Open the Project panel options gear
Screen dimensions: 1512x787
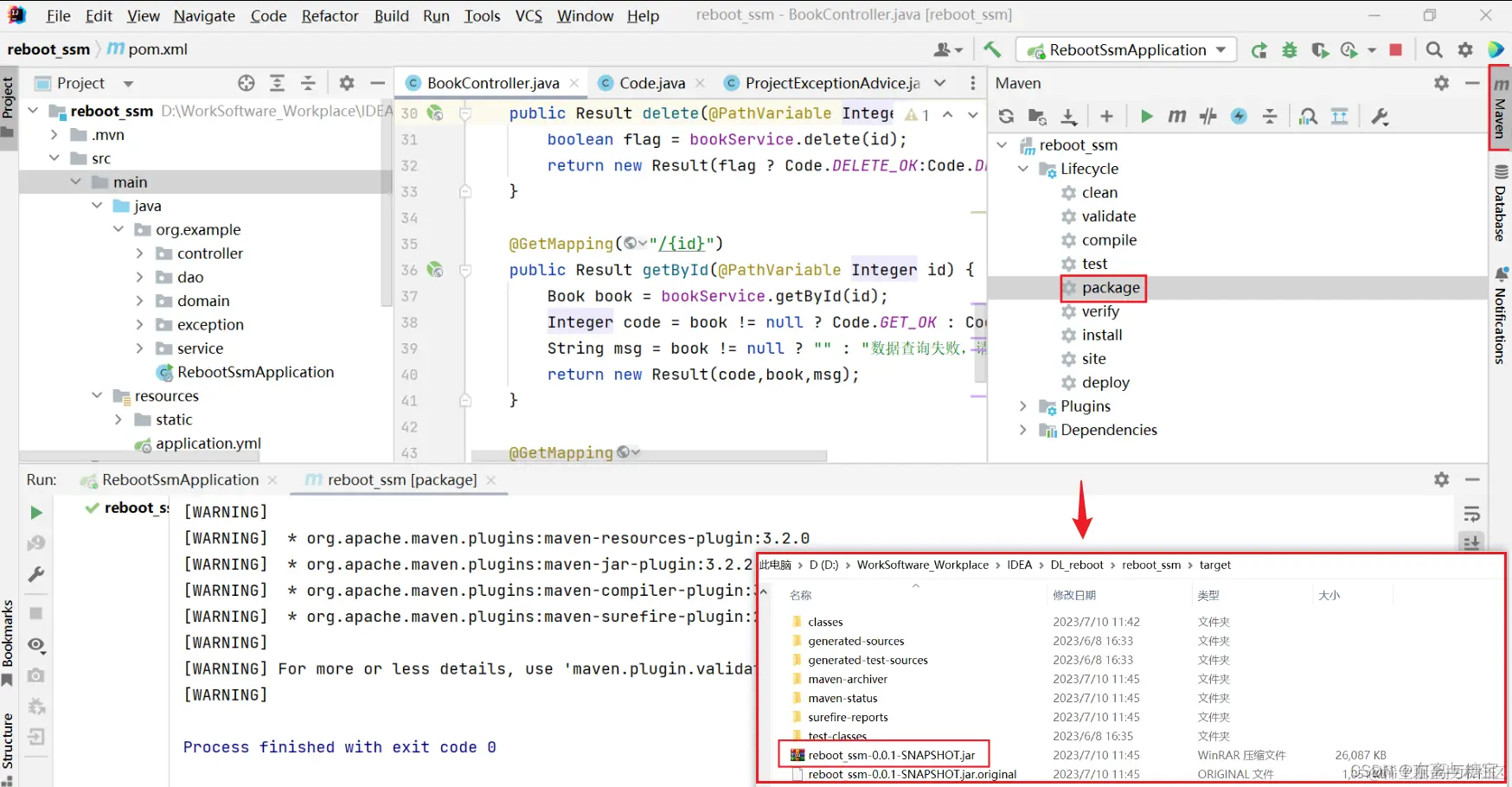point(347,83)
